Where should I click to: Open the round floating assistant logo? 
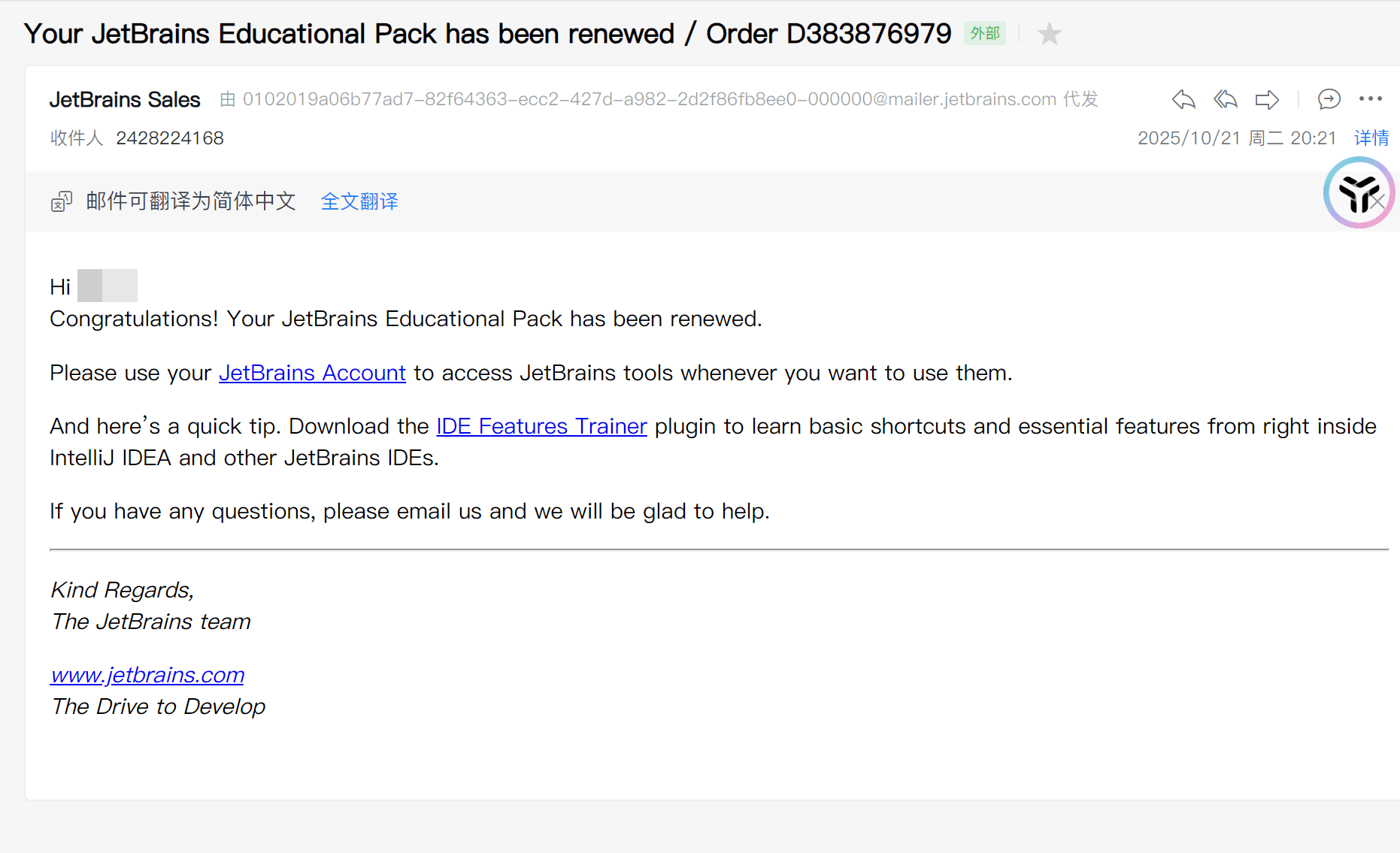coord(1353,192)
